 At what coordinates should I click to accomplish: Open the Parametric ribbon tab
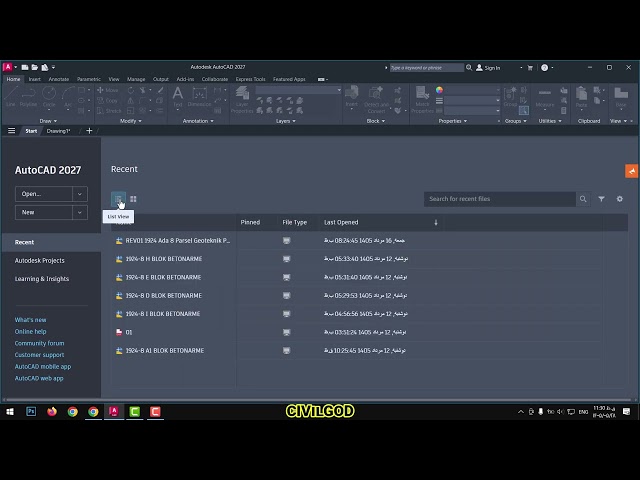(x=89, y=79)
